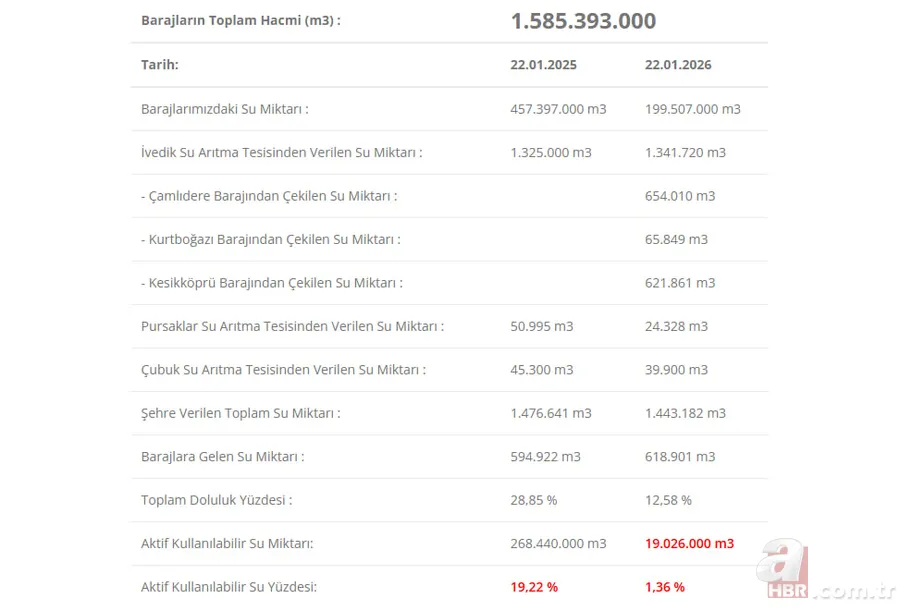
Task: Select the 22.01.2025 date column header
Action: tap(543, 65)
